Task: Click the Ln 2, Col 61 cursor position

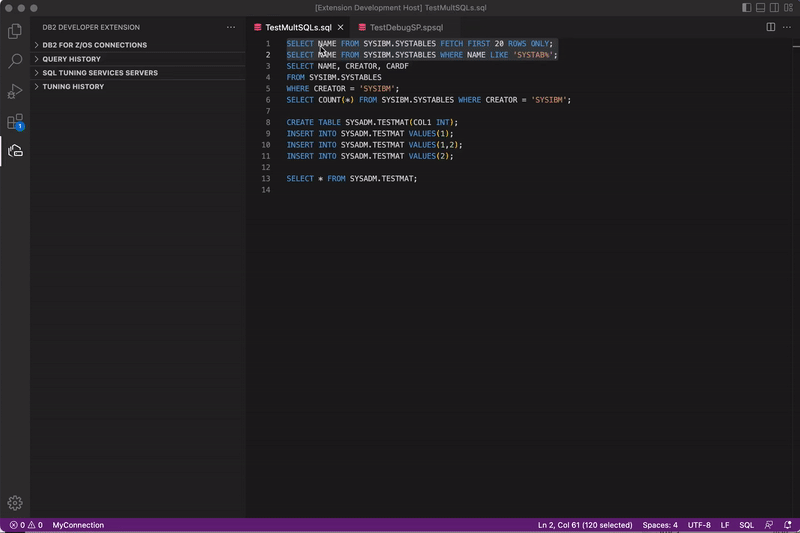Action: [585, 525]
